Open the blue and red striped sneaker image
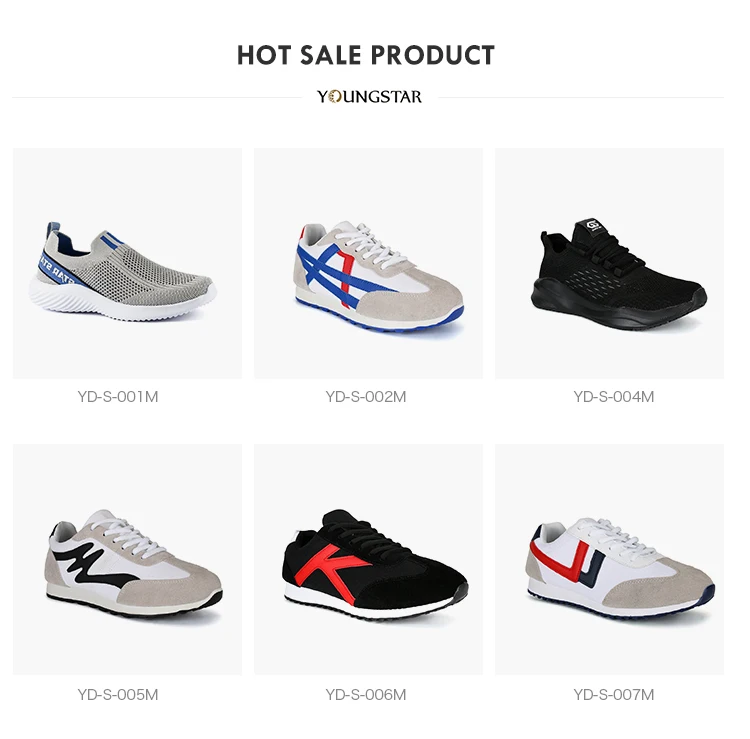Viewport: 750px width, 739px height. click(x=368, y=263)
